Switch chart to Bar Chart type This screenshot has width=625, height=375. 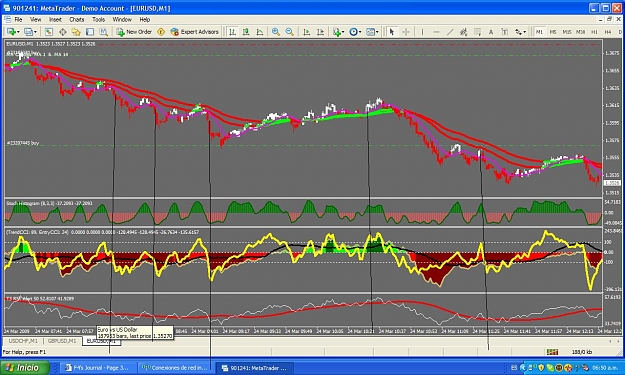[x=232, y=32]
